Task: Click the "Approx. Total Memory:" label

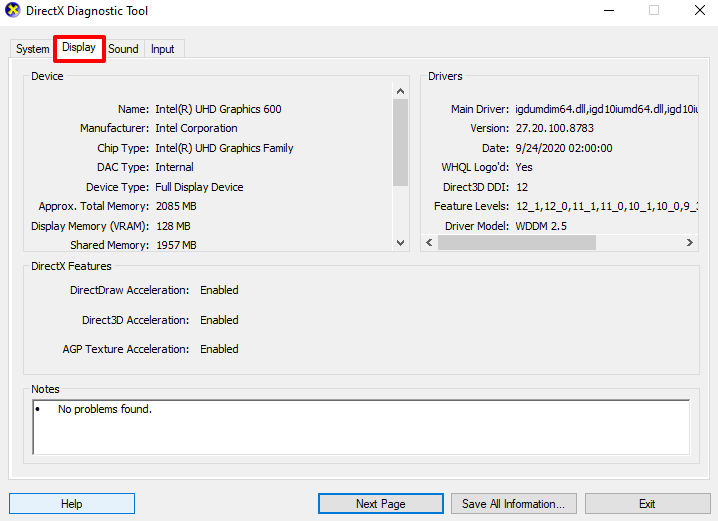Action: (94, 206)
